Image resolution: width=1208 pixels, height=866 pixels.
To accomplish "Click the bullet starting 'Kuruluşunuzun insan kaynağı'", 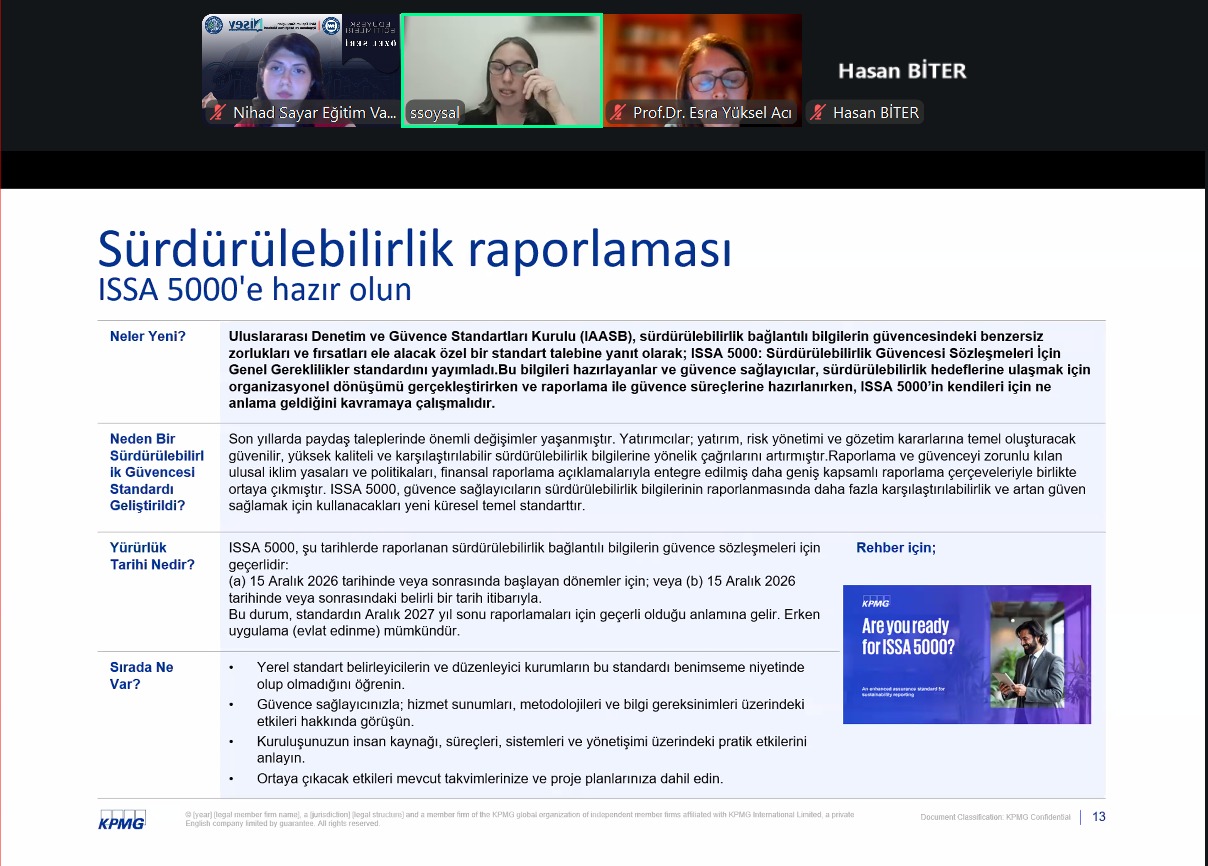I will [x=531, y=750].
